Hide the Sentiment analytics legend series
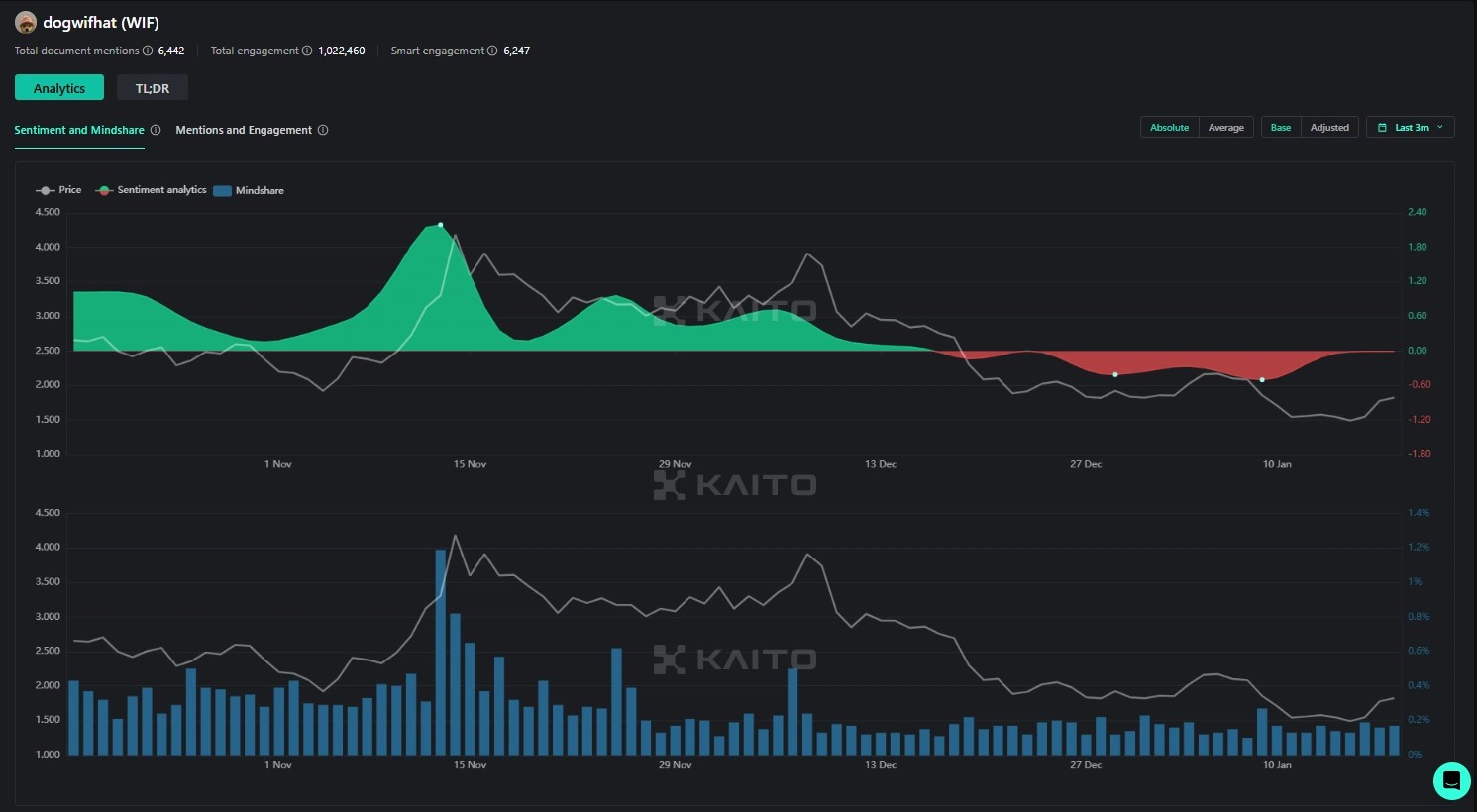The height and width of the screenshot is (812, 1477). coord(151,190)
